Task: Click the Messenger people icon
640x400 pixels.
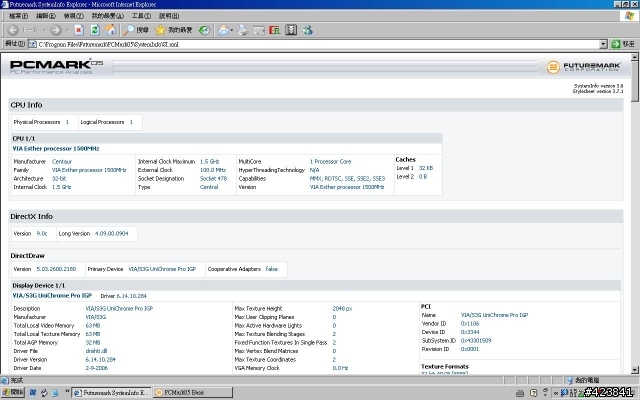Action: [x=307, y=30]
